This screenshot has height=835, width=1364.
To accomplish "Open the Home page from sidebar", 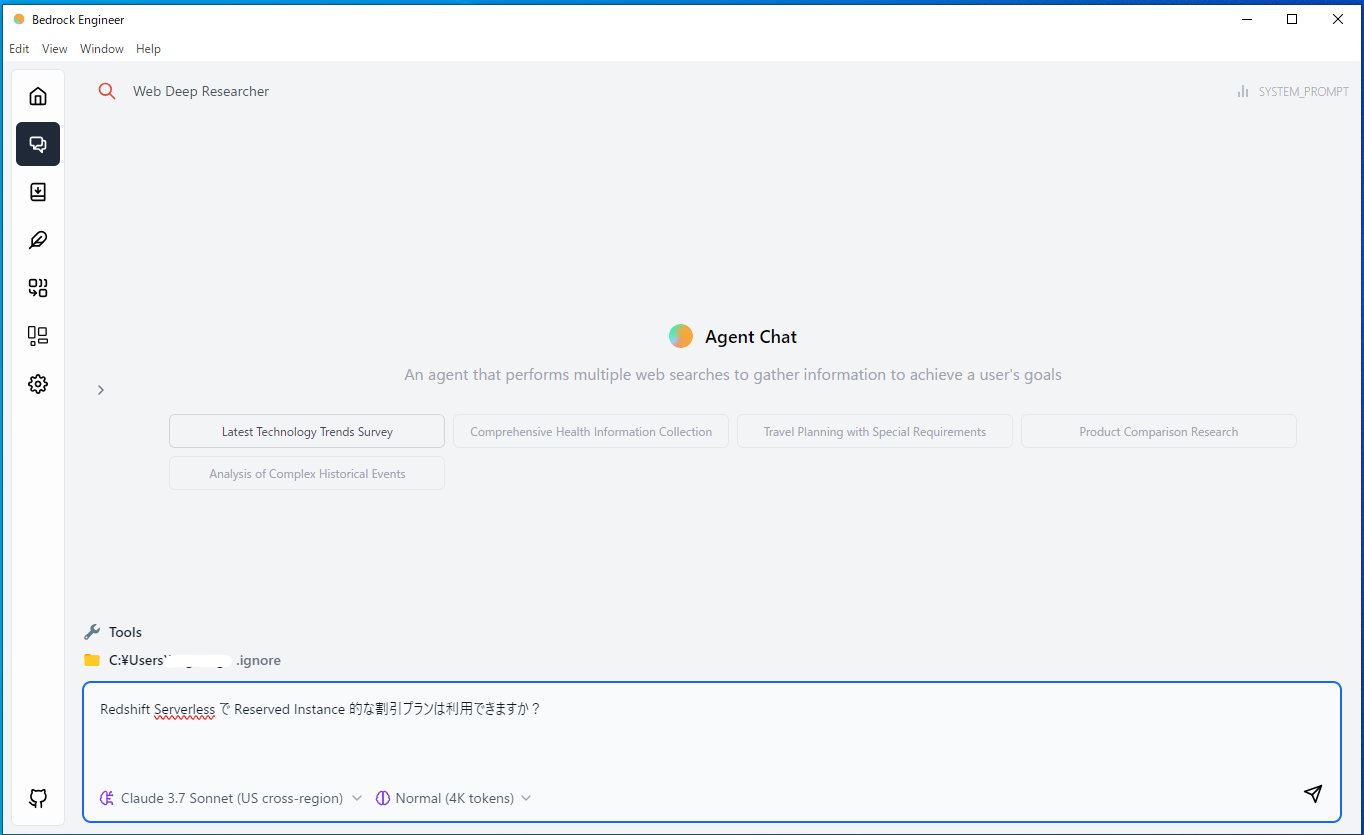I will 38,96.
